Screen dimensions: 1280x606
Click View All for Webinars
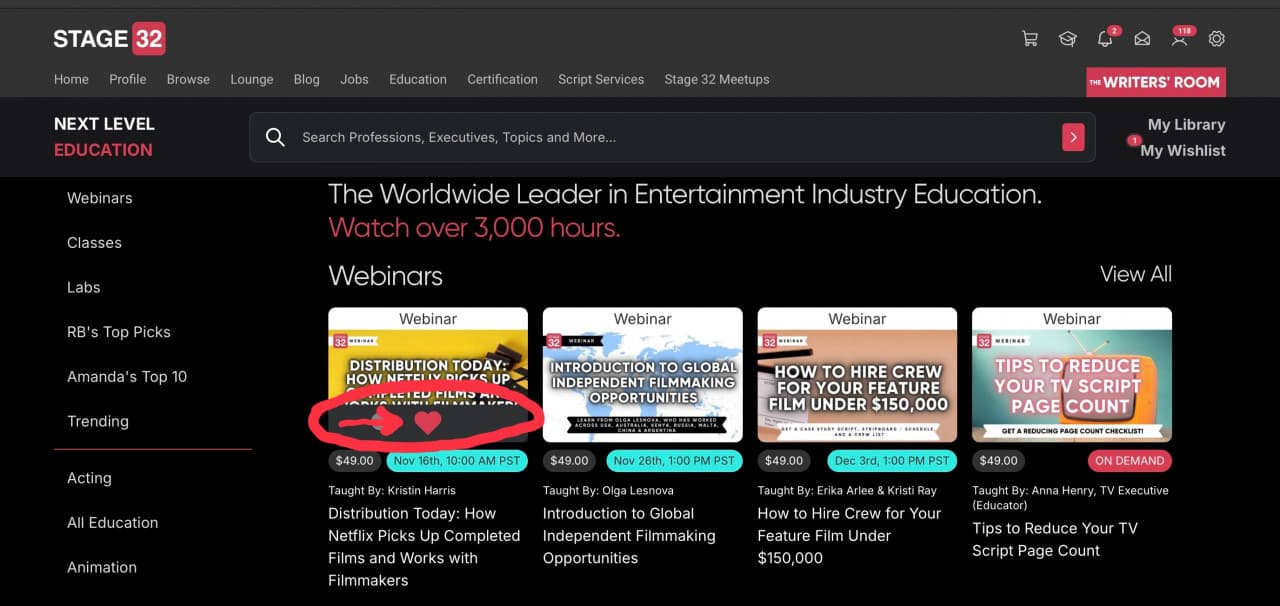[1136, 274]
